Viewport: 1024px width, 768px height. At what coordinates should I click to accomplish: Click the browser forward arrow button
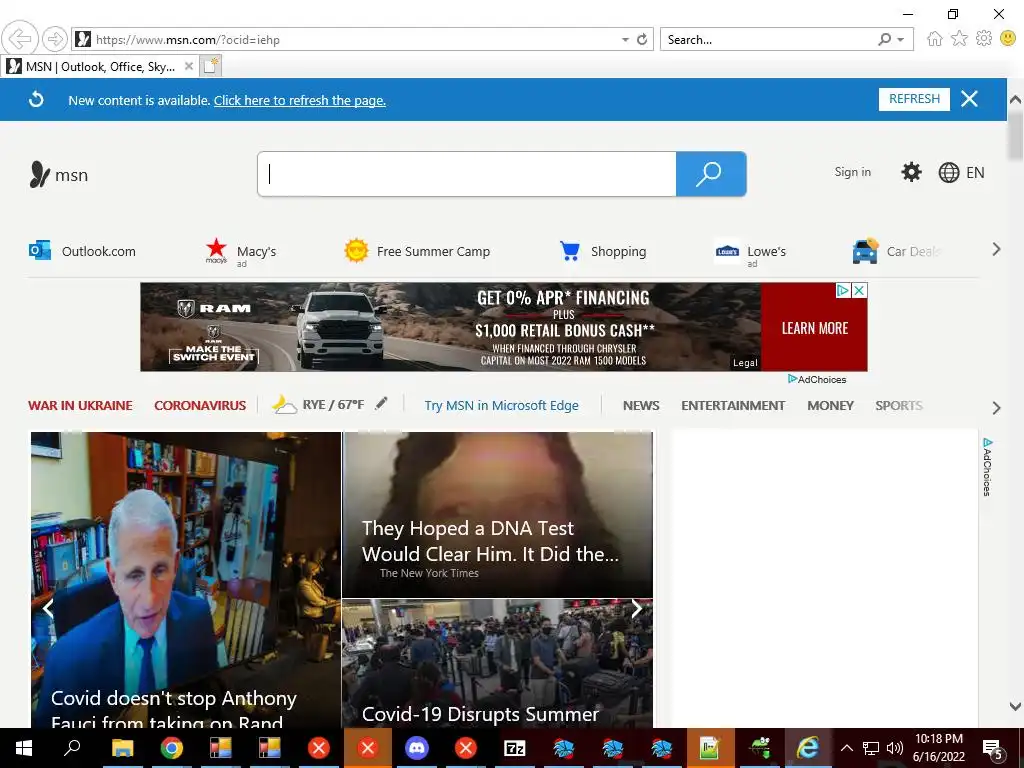tap(55, 39)
